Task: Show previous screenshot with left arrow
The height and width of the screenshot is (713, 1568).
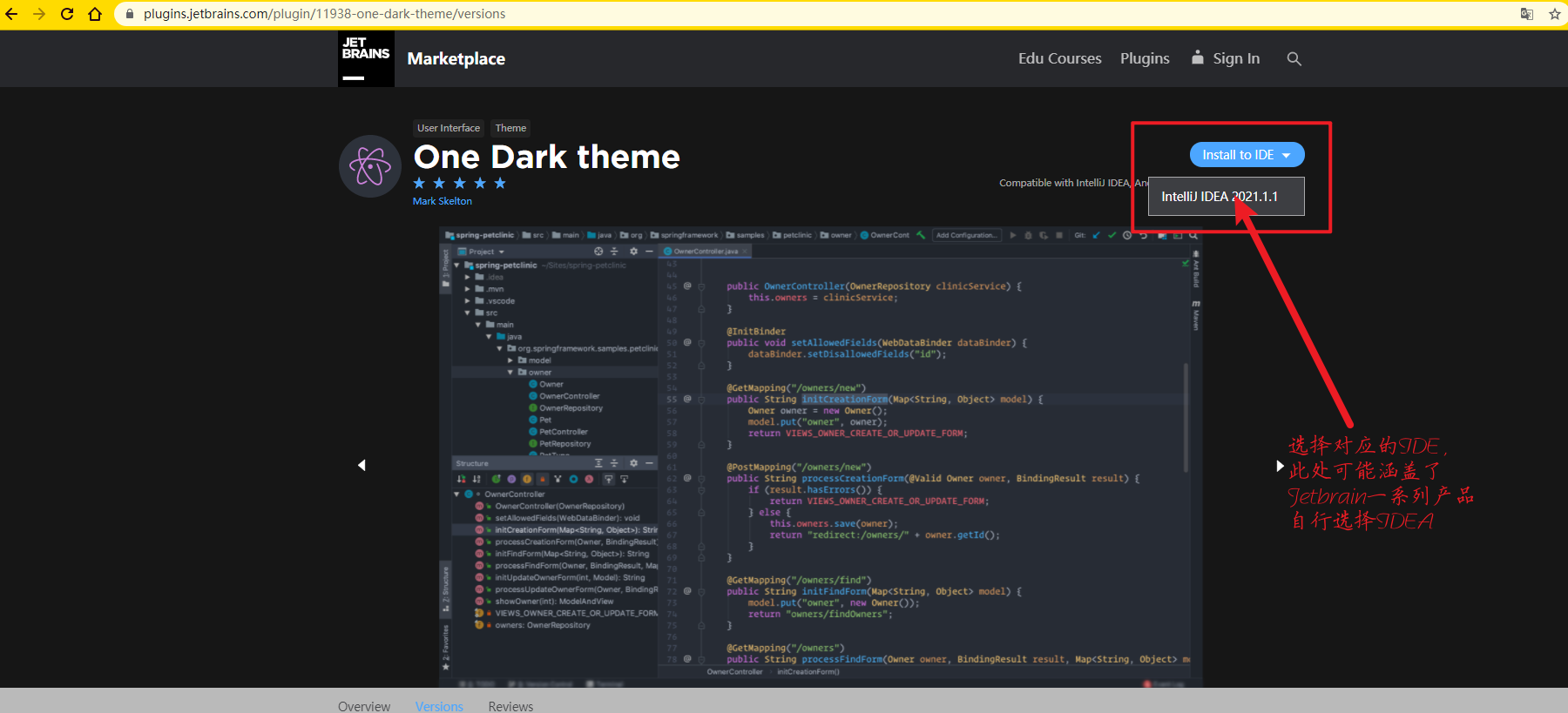Action: [x=362, y=465]
